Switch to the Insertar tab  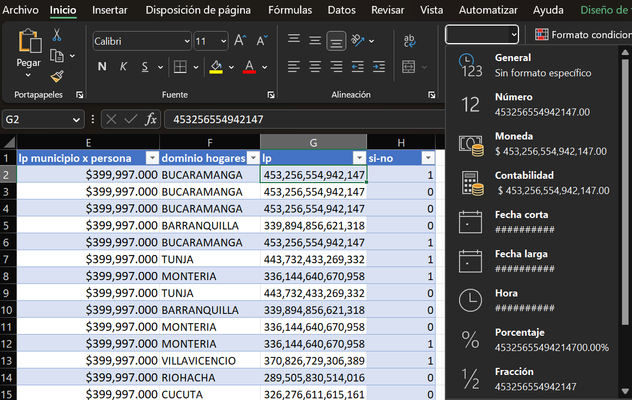coord(110,10)
